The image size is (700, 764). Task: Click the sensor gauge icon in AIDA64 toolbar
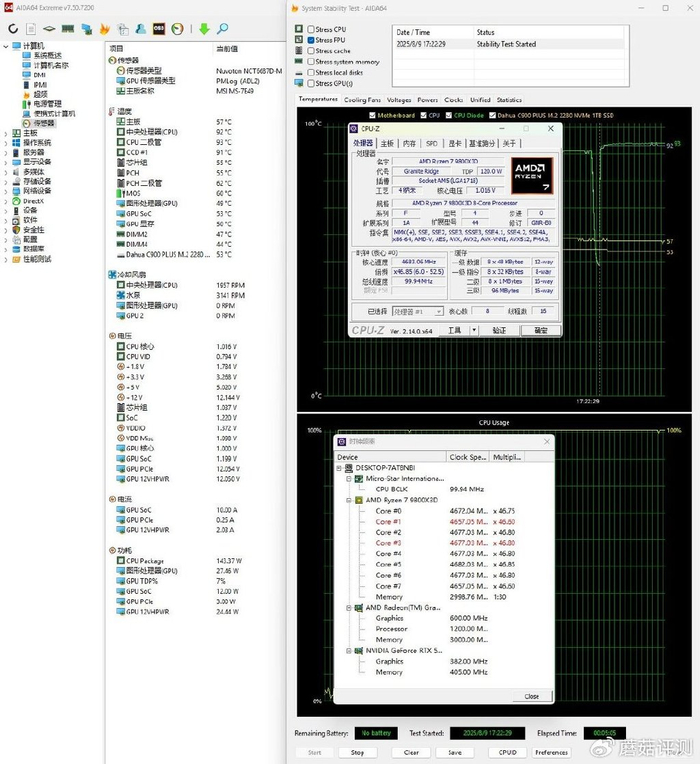point(177,29)
